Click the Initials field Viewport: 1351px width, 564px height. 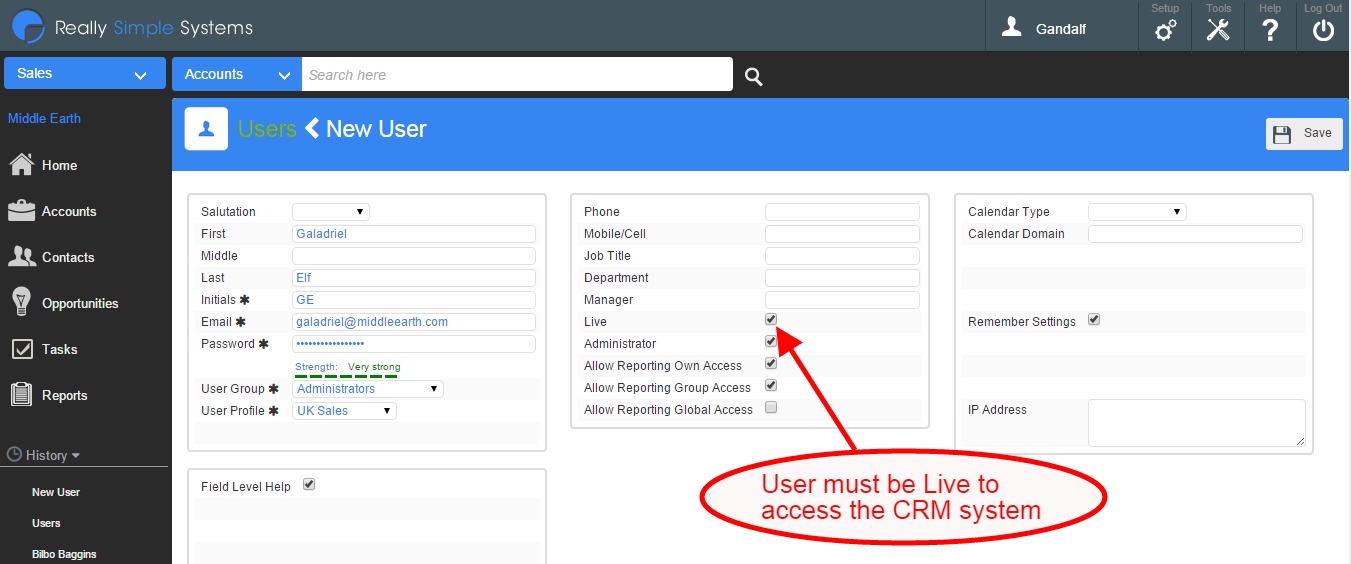[414, 300]
